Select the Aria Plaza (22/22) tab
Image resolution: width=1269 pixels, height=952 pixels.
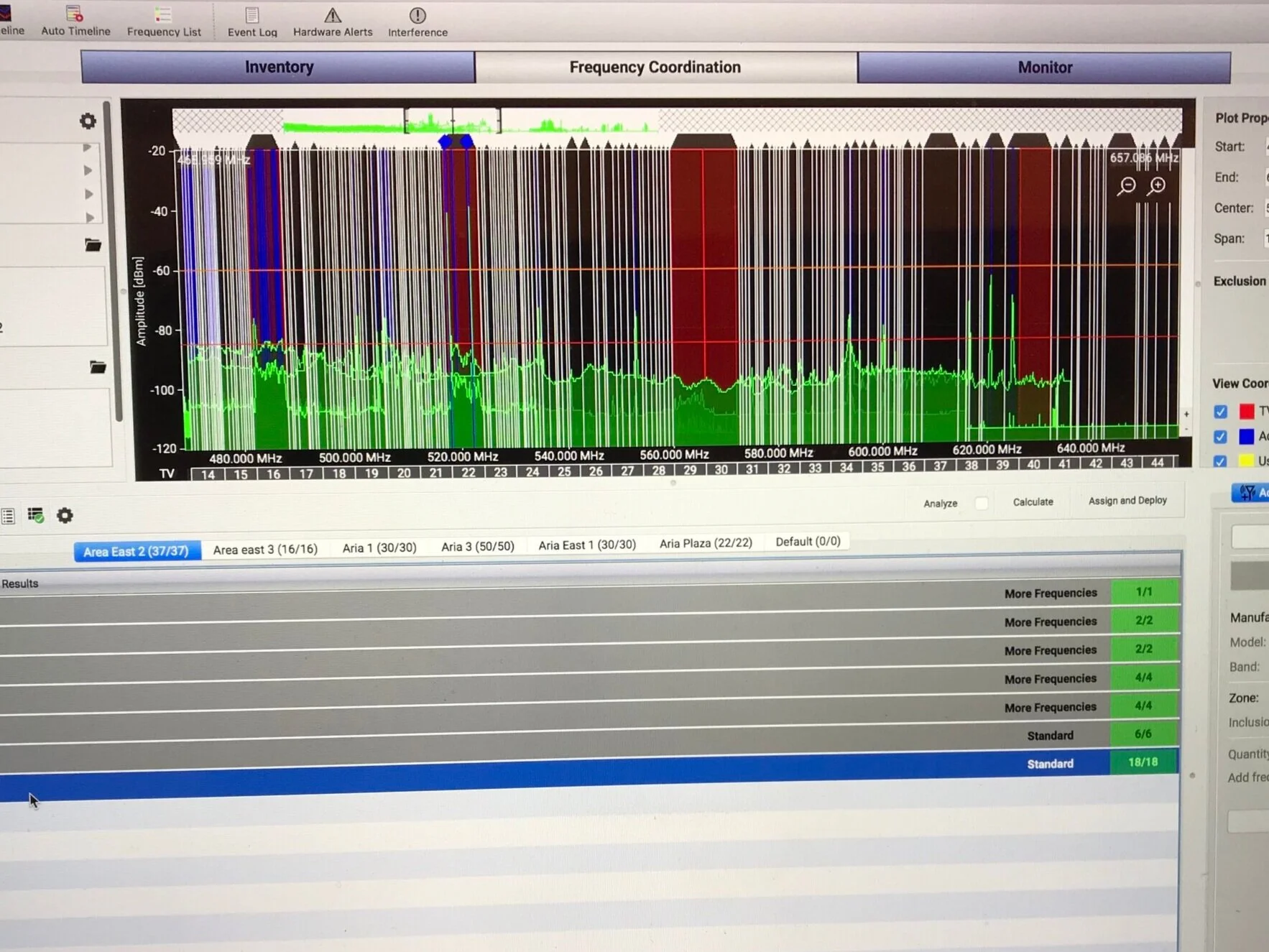click(706, 543)
